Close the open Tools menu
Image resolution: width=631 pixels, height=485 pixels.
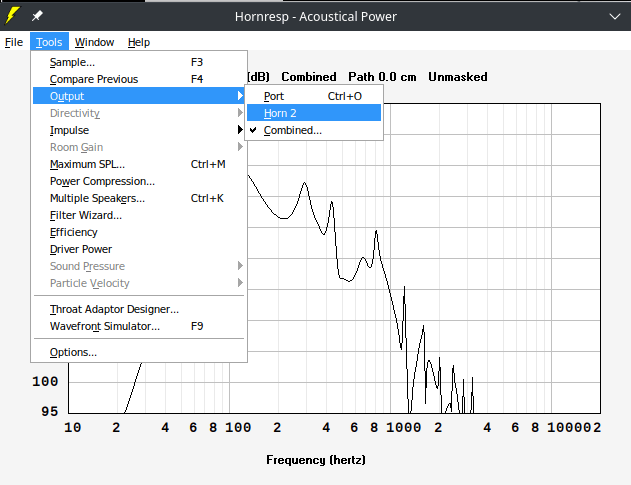click(x=49, y=42)
